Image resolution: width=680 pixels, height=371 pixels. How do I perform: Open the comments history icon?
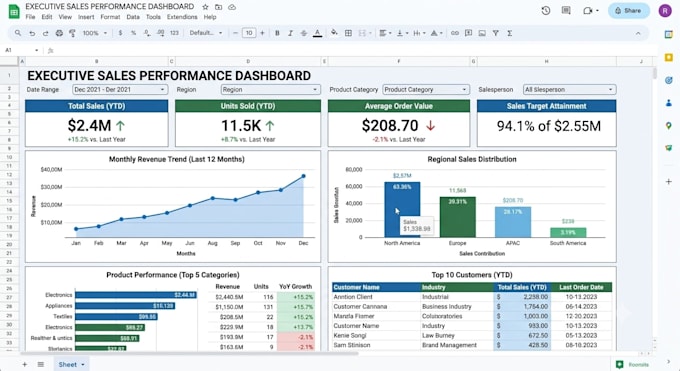point(566,10)
